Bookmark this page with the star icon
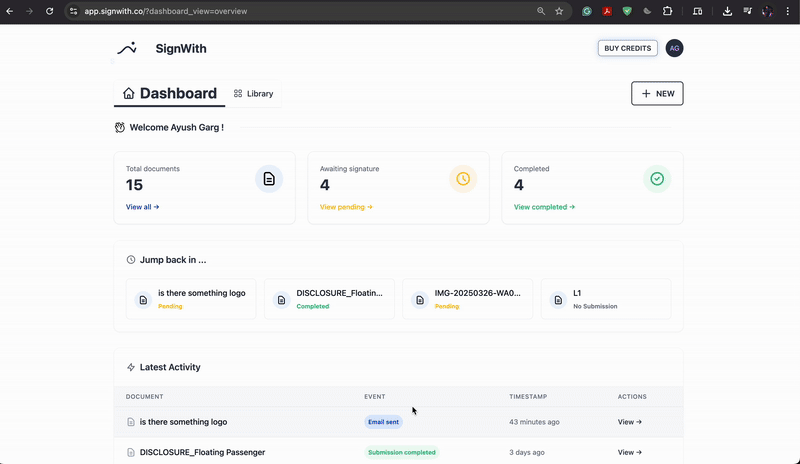800x464 pixels. (559, 11)
